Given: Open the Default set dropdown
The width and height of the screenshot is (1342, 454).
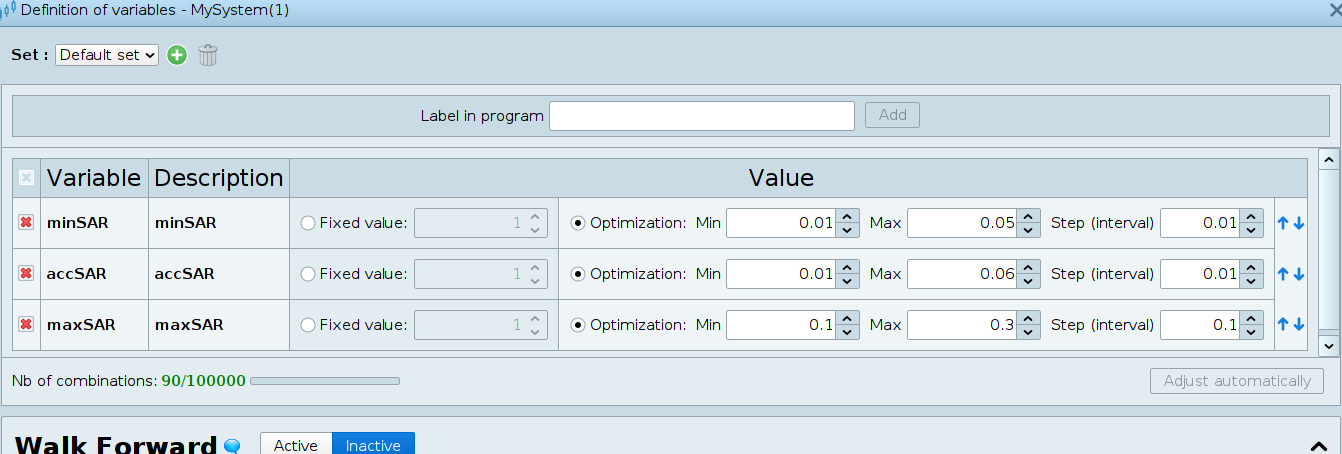Looking at the screenshot, I should pos(107,55).
